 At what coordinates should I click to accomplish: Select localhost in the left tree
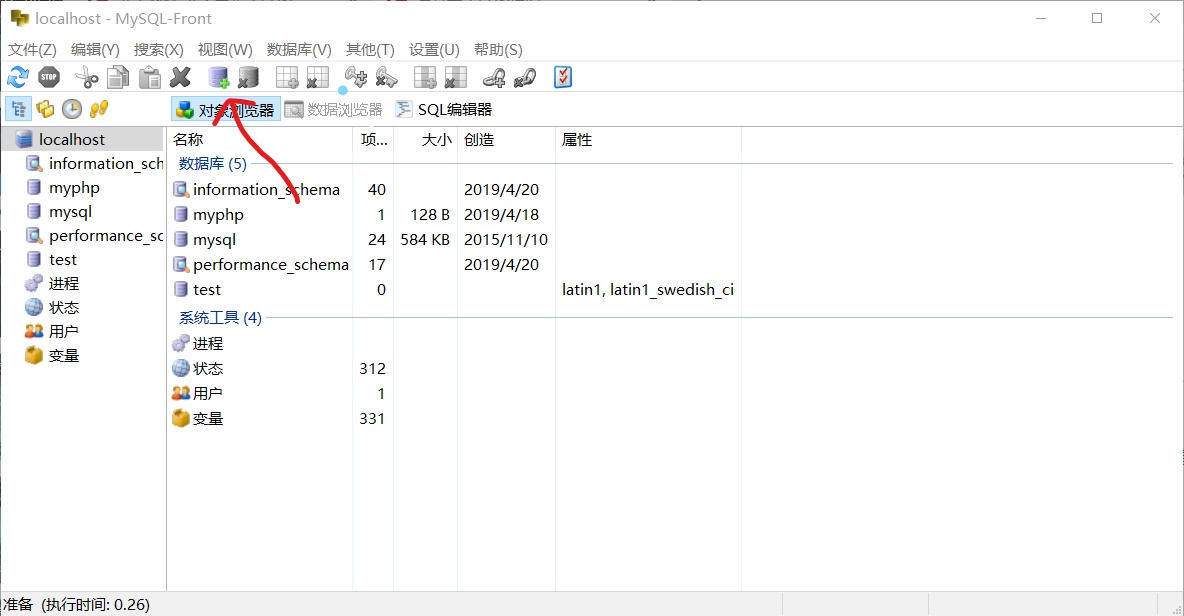click(x=72, y=140)
